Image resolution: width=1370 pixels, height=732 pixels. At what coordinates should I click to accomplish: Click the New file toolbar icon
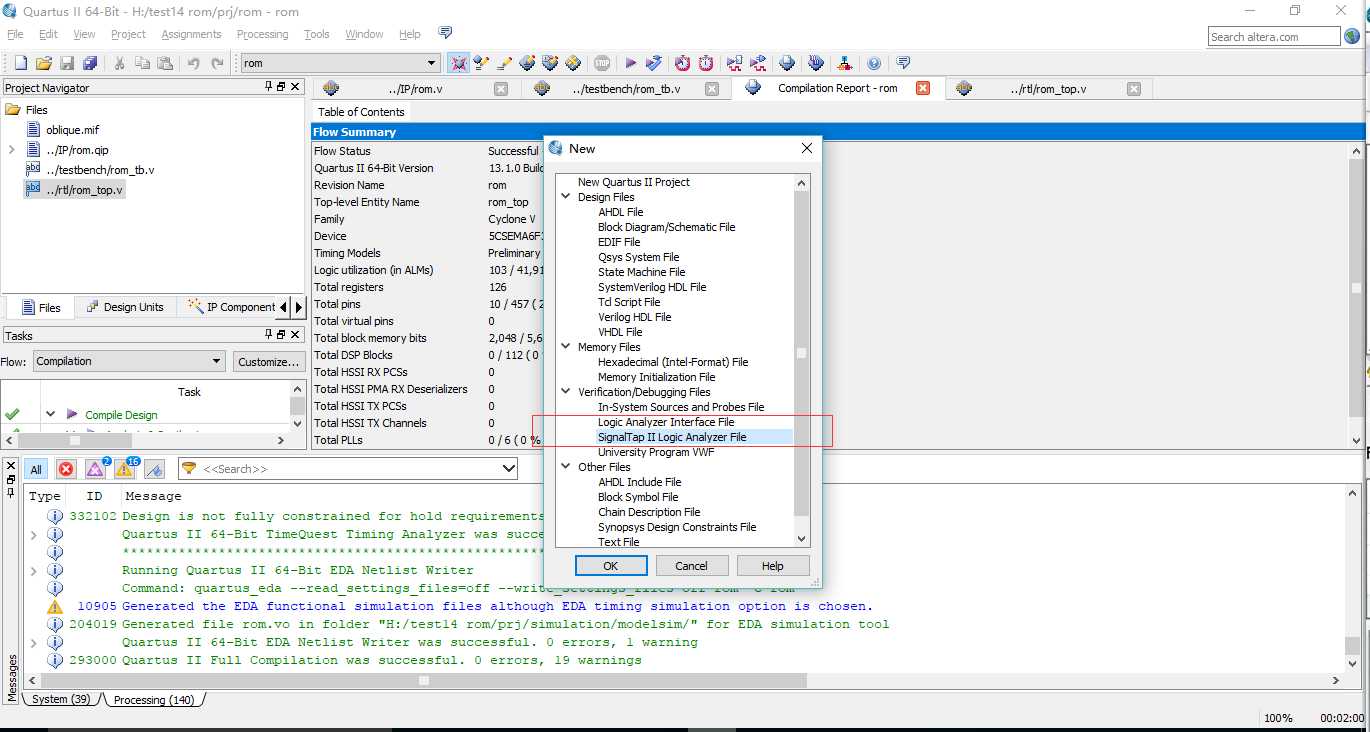(x=20, y=63)
